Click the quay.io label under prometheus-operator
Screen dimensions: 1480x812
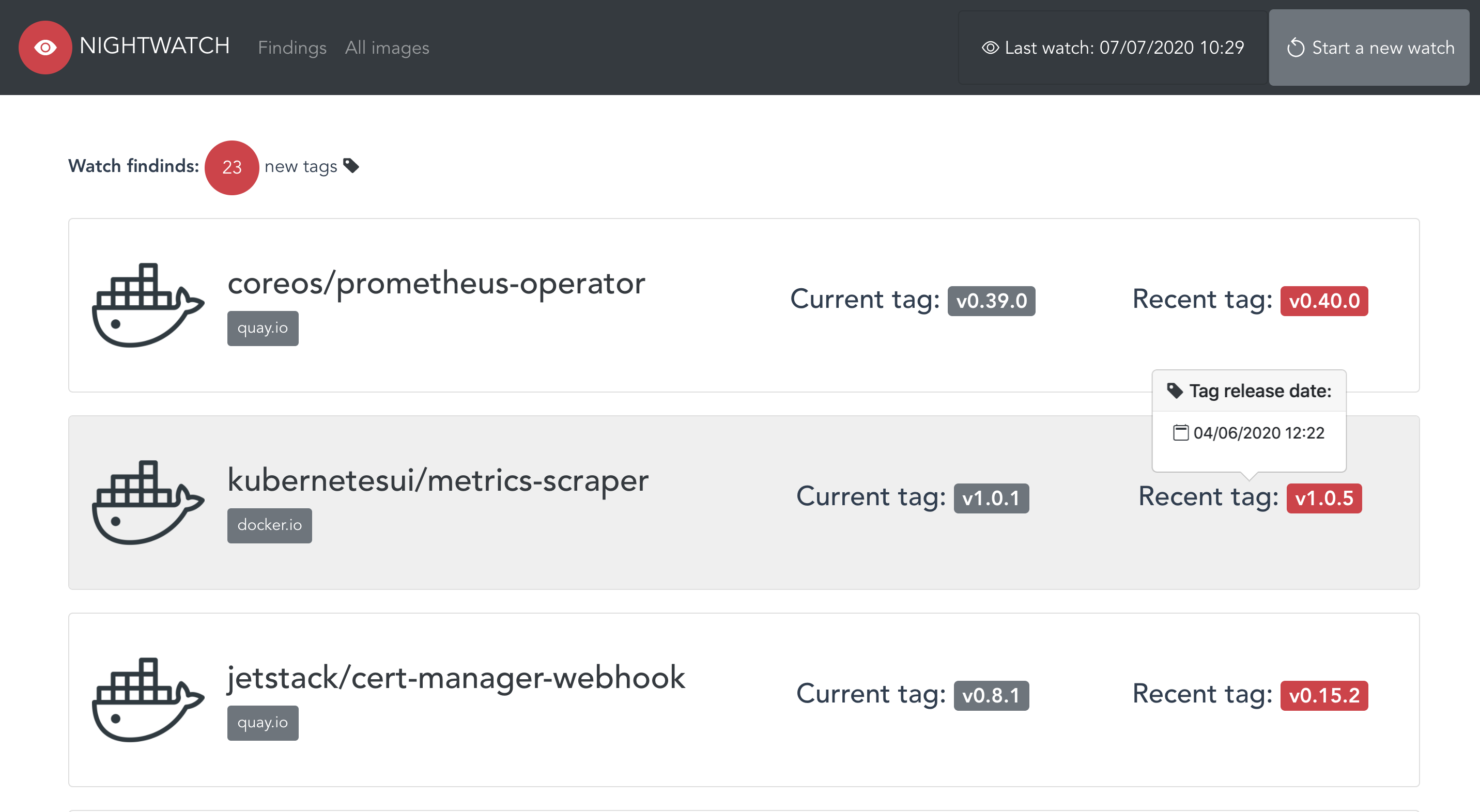click(x=263, y=328)
